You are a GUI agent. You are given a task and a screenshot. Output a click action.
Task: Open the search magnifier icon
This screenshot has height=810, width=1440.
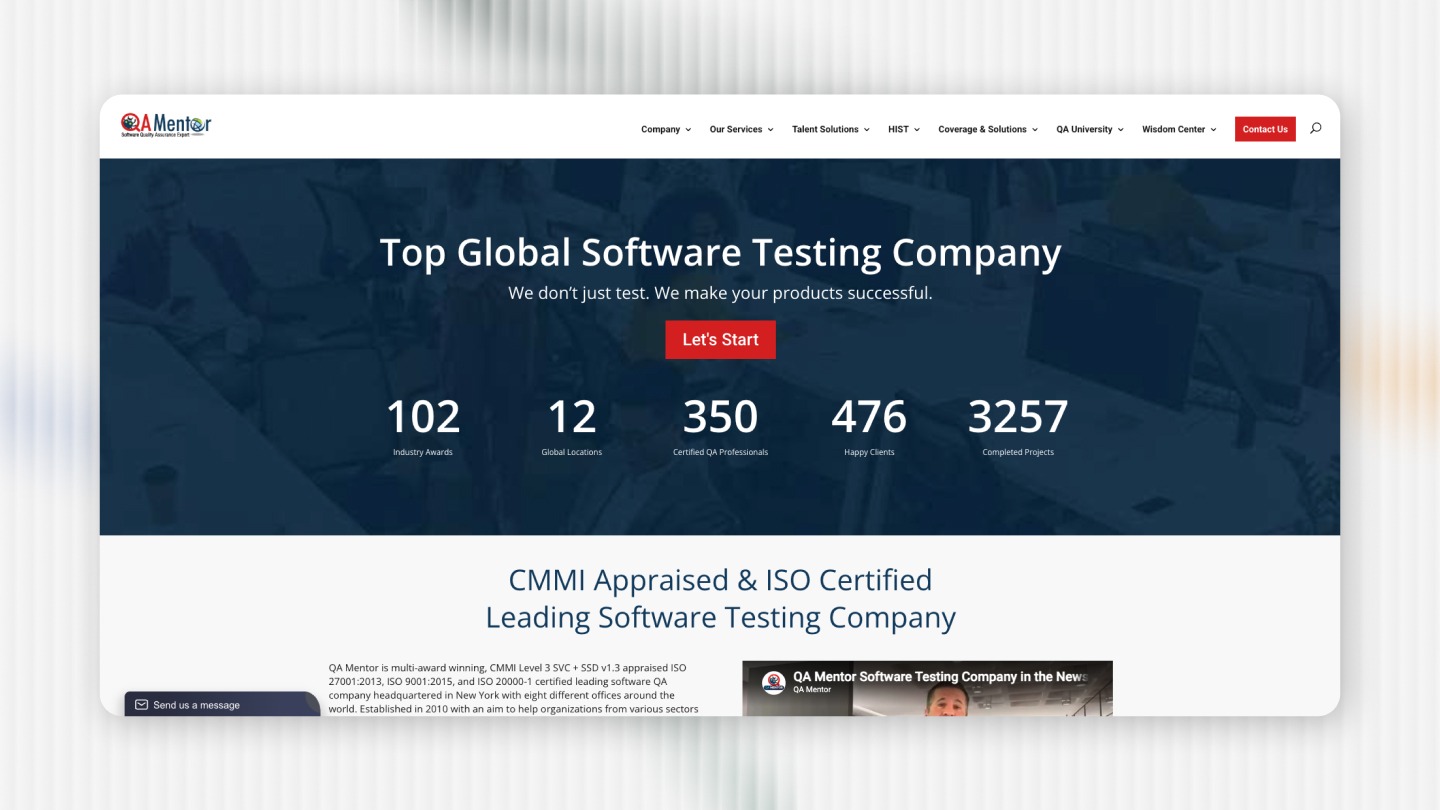pyautogui.click(x=1315, y=128)
